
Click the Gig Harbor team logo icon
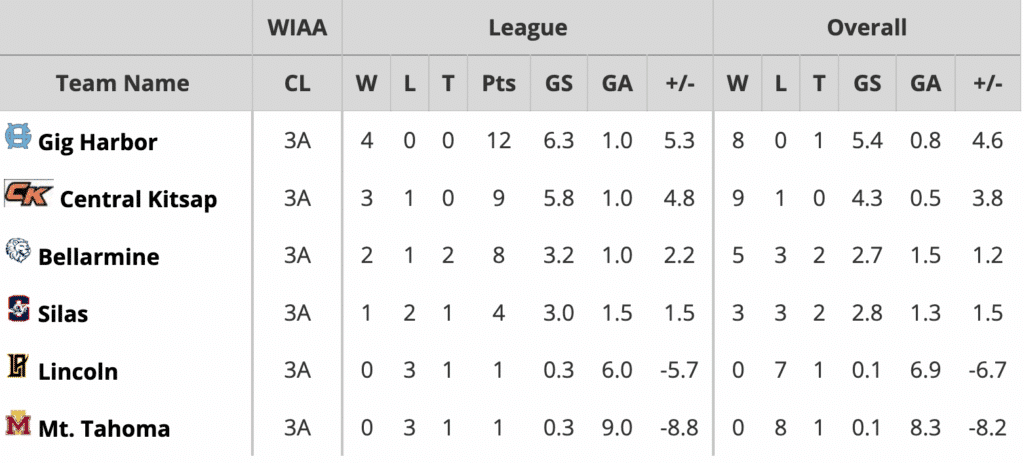pyautogui.click(x=18, y=138)
